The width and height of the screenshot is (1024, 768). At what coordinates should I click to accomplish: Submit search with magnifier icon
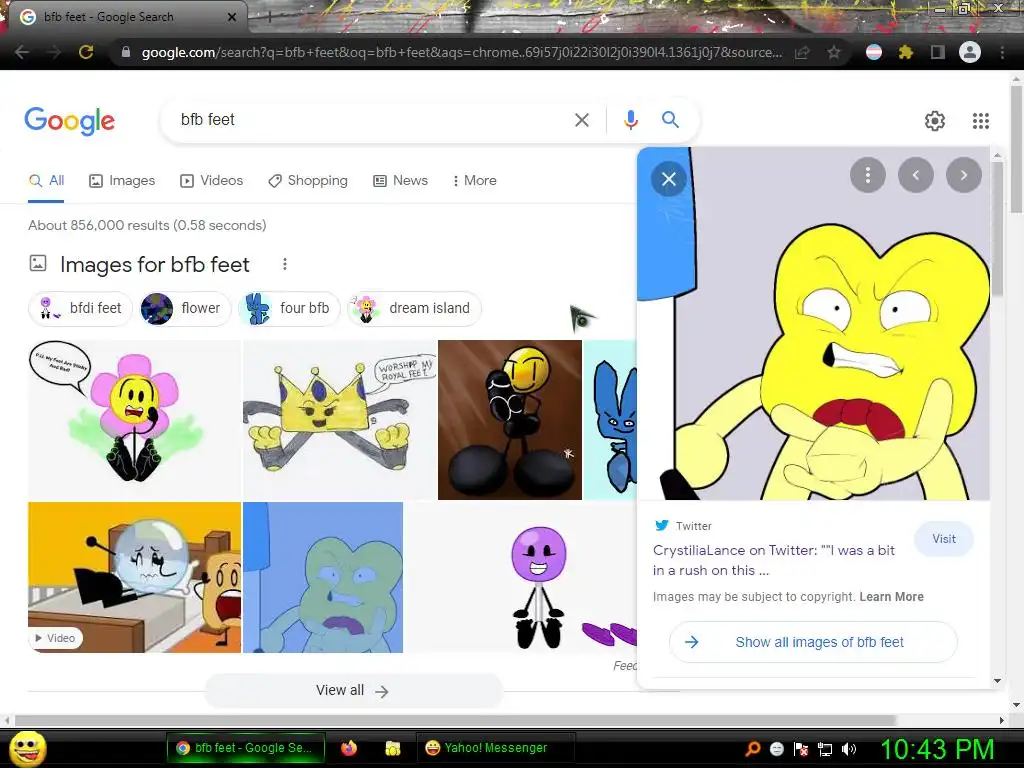tap(670, 120)
